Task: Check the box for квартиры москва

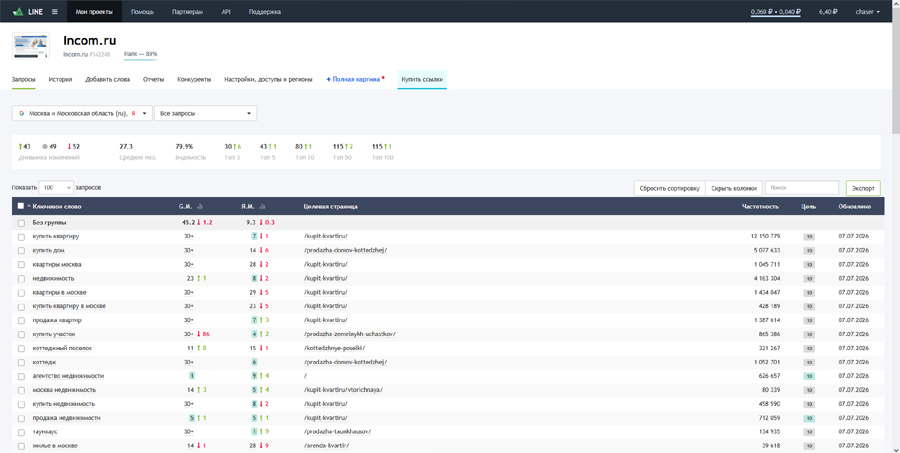Action: (x=21, y=265)
